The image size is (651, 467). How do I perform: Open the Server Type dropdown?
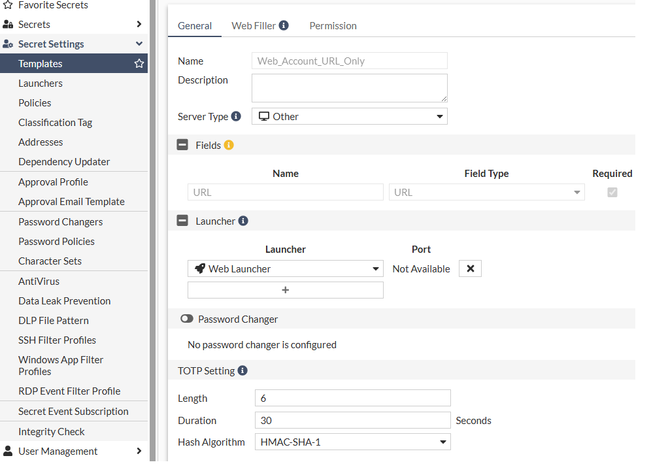coord(349,117)
